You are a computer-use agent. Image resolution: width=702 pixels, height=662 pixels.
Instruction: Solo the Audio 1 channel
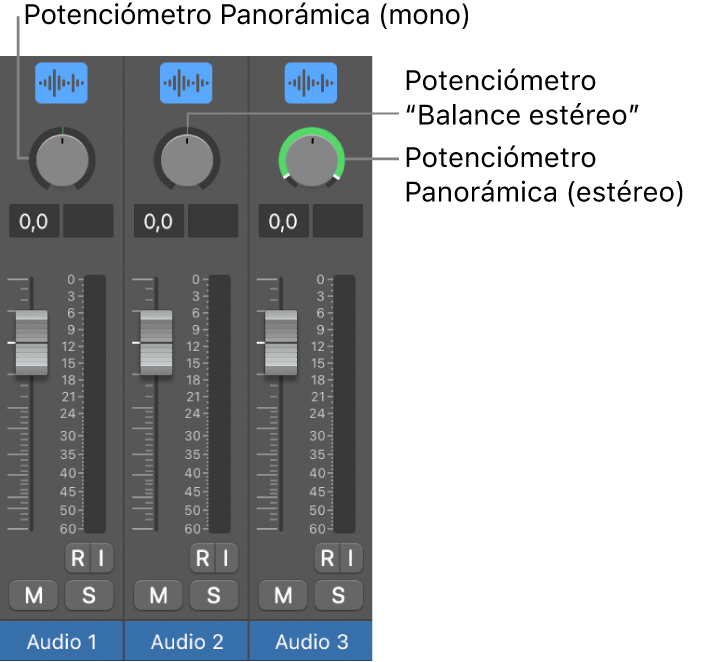89,596
